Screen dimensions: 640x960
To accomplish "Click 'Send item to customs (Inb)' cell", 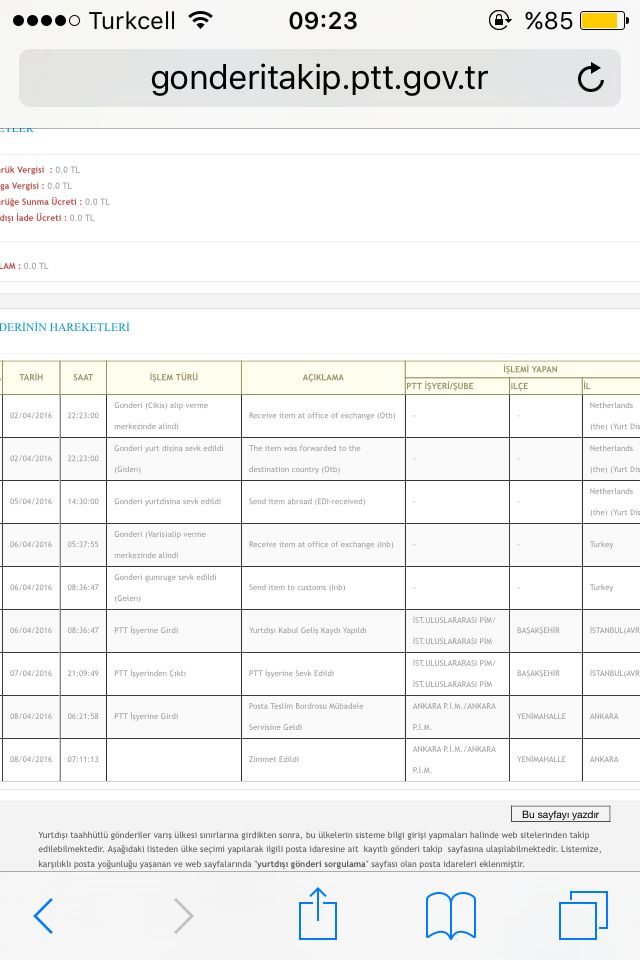I will [323, 588].
